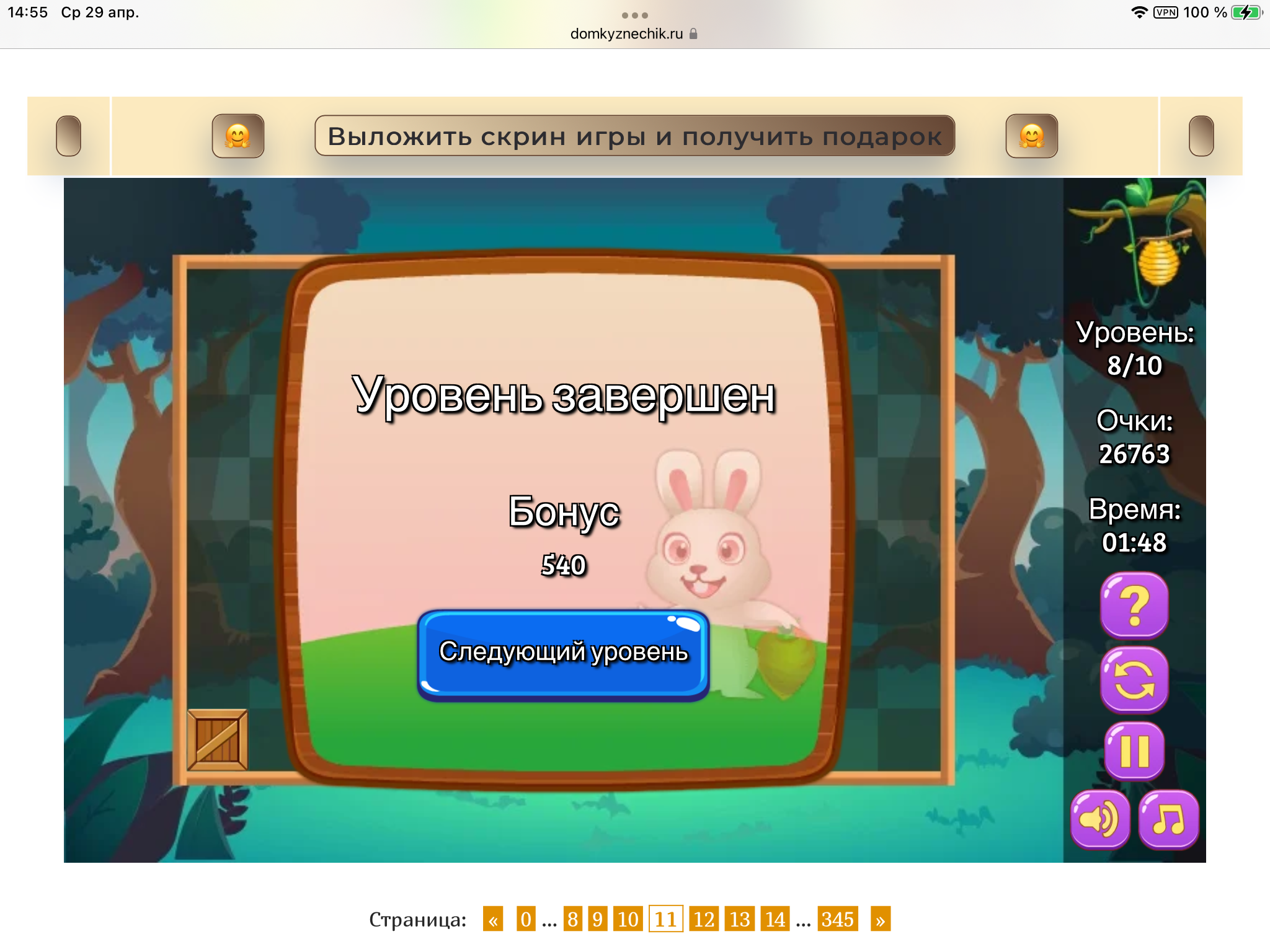Screen dimensions: 1270x952
Task: Open pagination page 10
Action: click(x=628, y=919)
